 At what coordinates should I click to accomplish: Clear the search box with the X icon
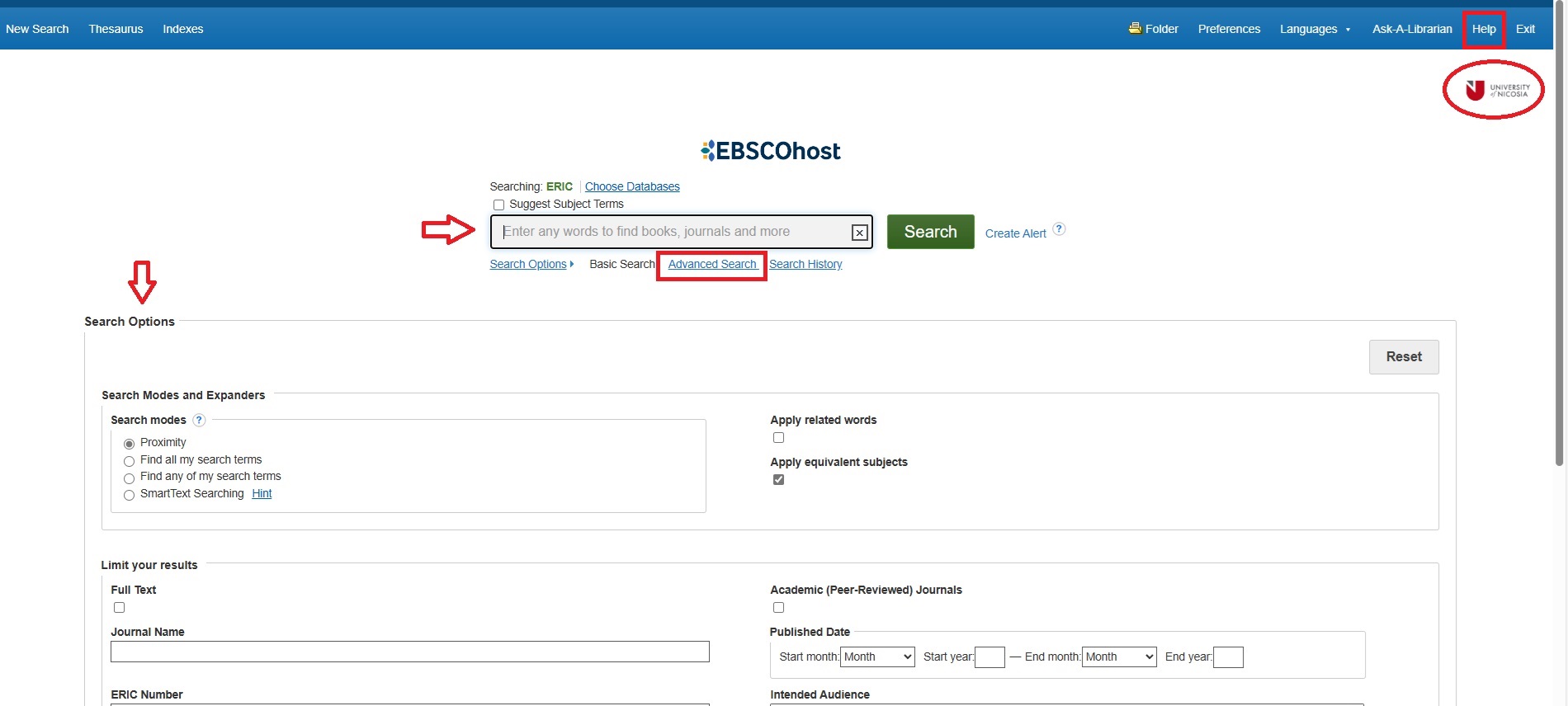(x=859, y=233)
